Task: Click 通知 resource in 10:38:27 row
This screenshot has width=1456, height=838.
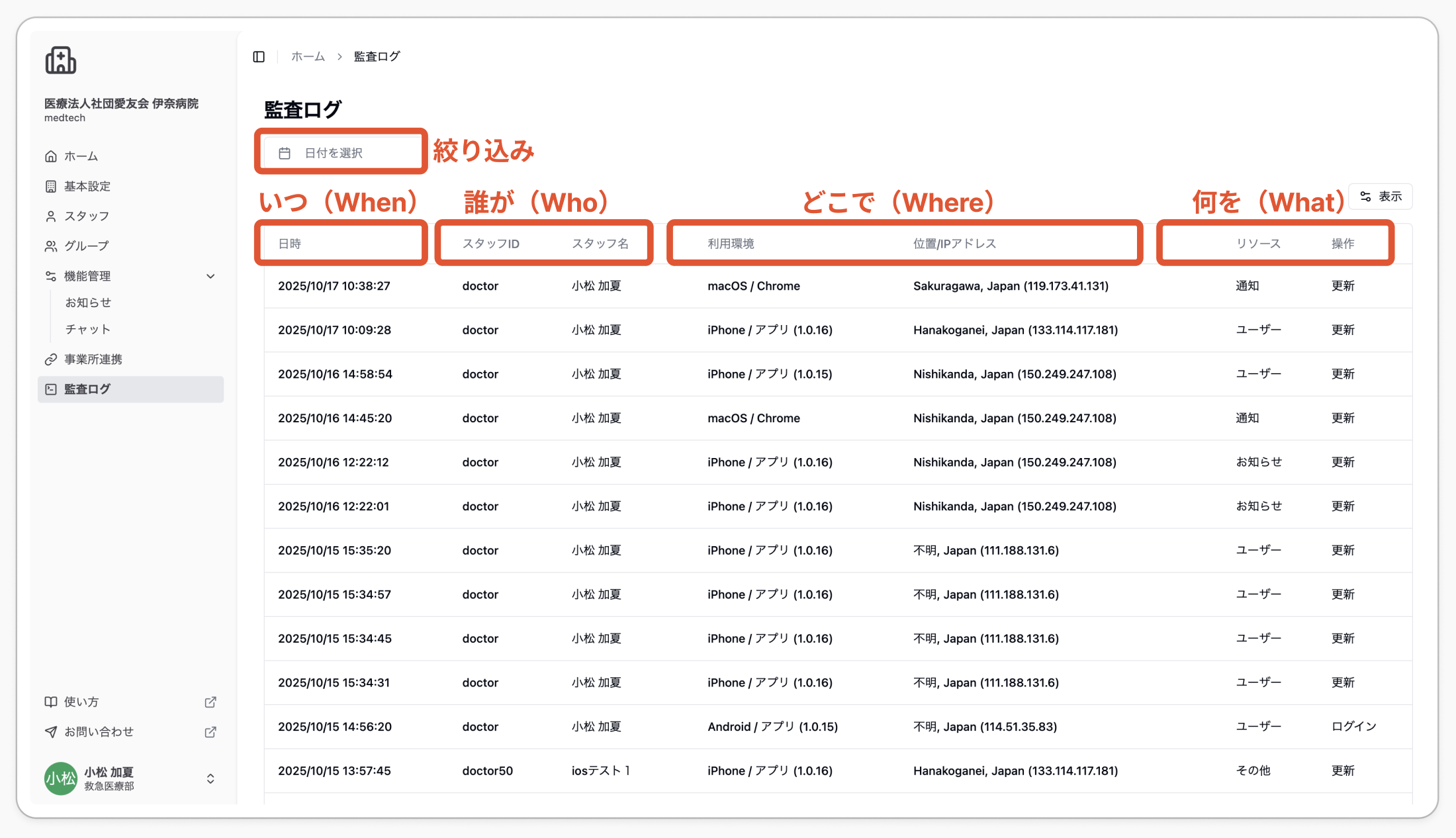Action: click(1248, 286)
